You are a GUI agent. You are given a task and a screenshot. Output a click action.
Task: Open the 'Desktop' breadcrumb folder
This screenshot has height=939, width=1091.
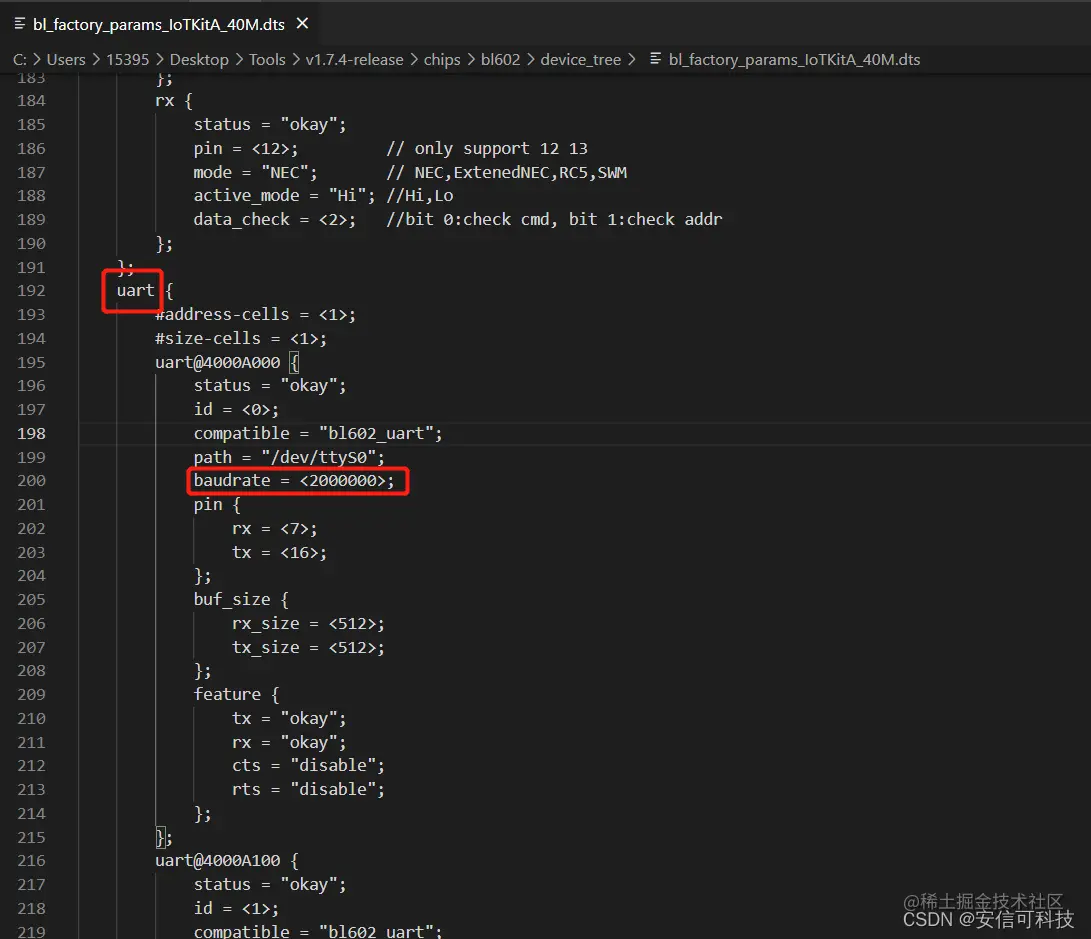(x=199, y=60)
